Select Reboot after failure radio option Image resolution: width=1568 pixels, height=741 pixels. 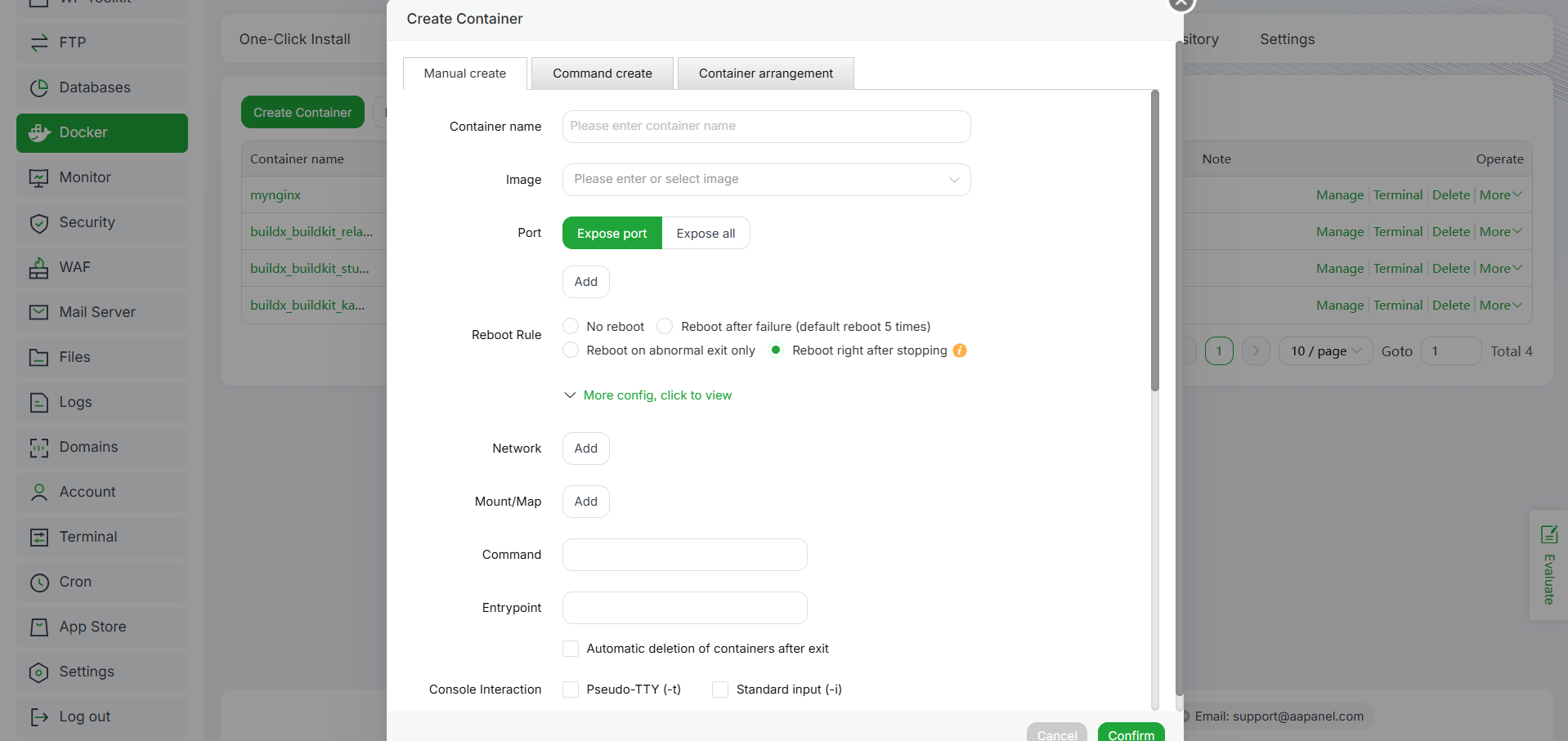coord(665,326)
